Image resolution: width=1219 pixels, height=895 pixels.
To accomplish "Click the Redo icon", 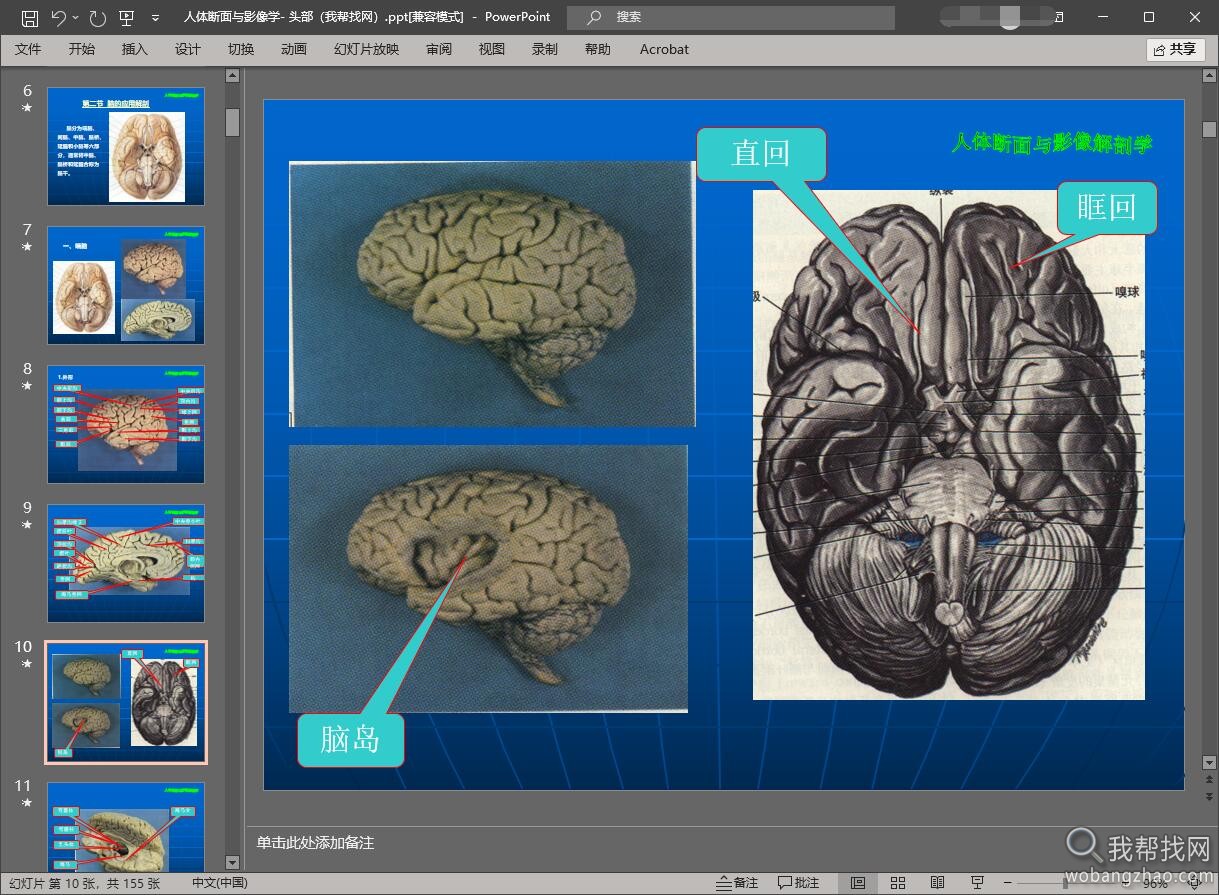I will 97,17.
